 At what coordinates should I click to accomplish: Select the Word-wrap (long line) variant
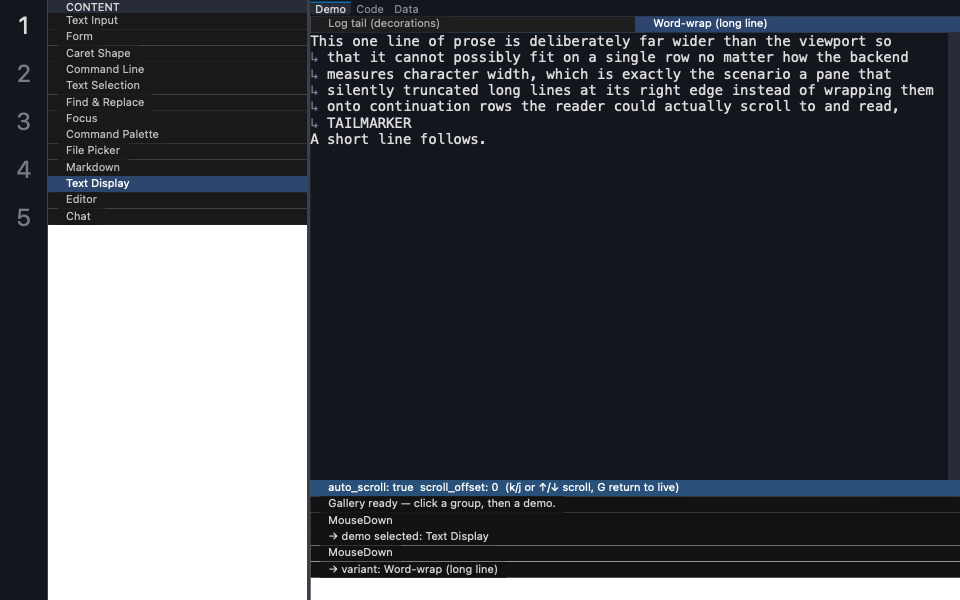(797, 24)
